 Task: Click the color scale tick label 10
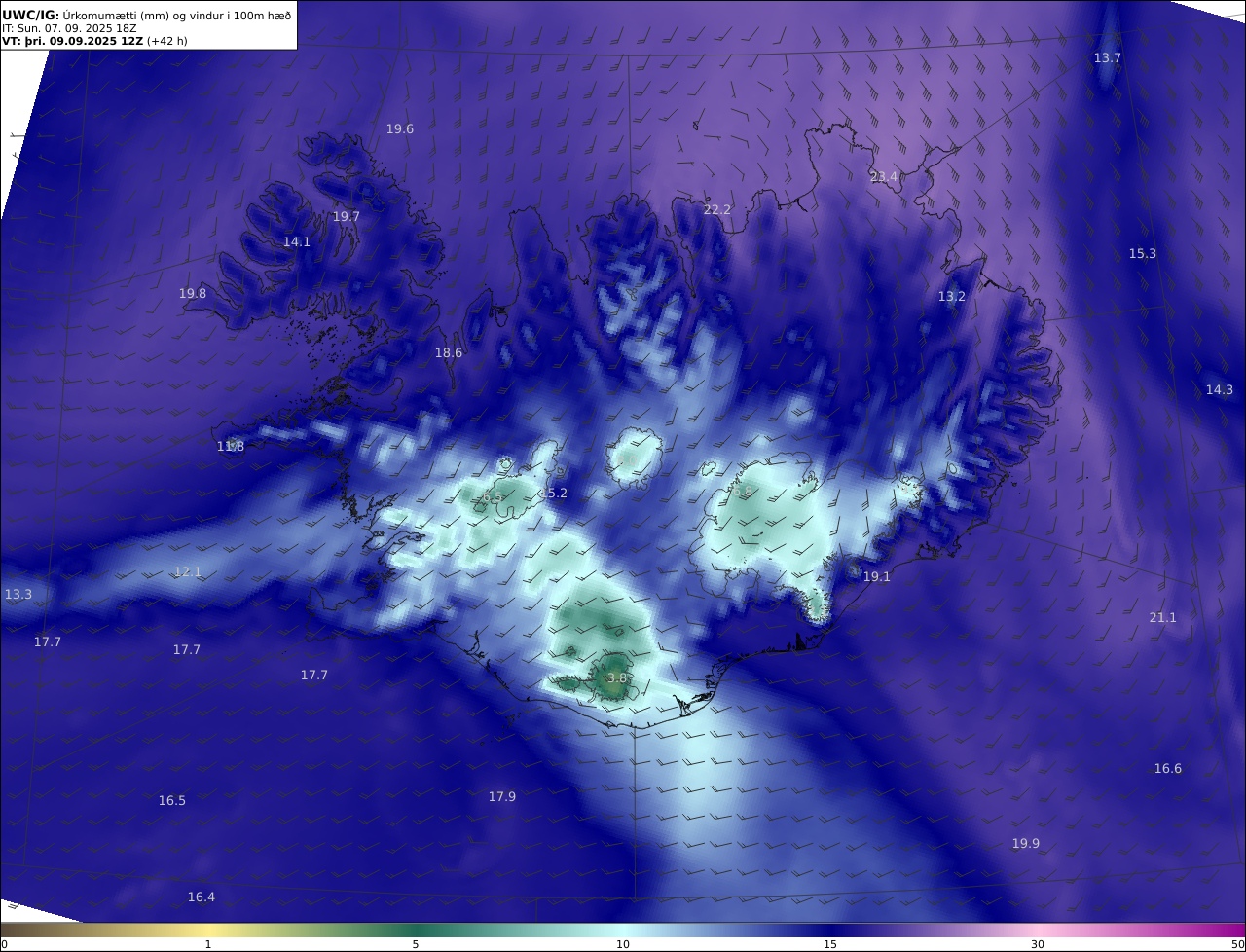[x=623, y=944]
